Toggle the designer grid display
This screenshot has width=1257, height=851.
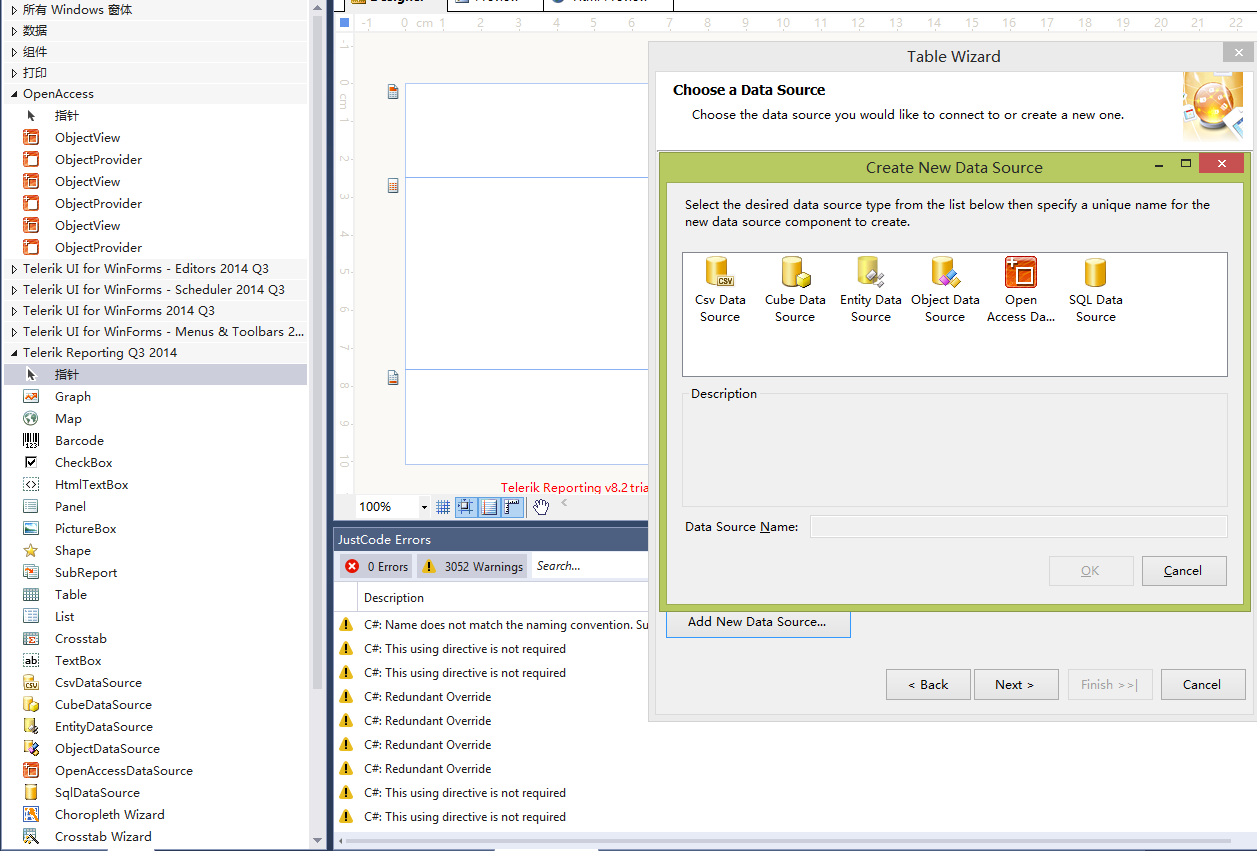(x=443, y=507)
